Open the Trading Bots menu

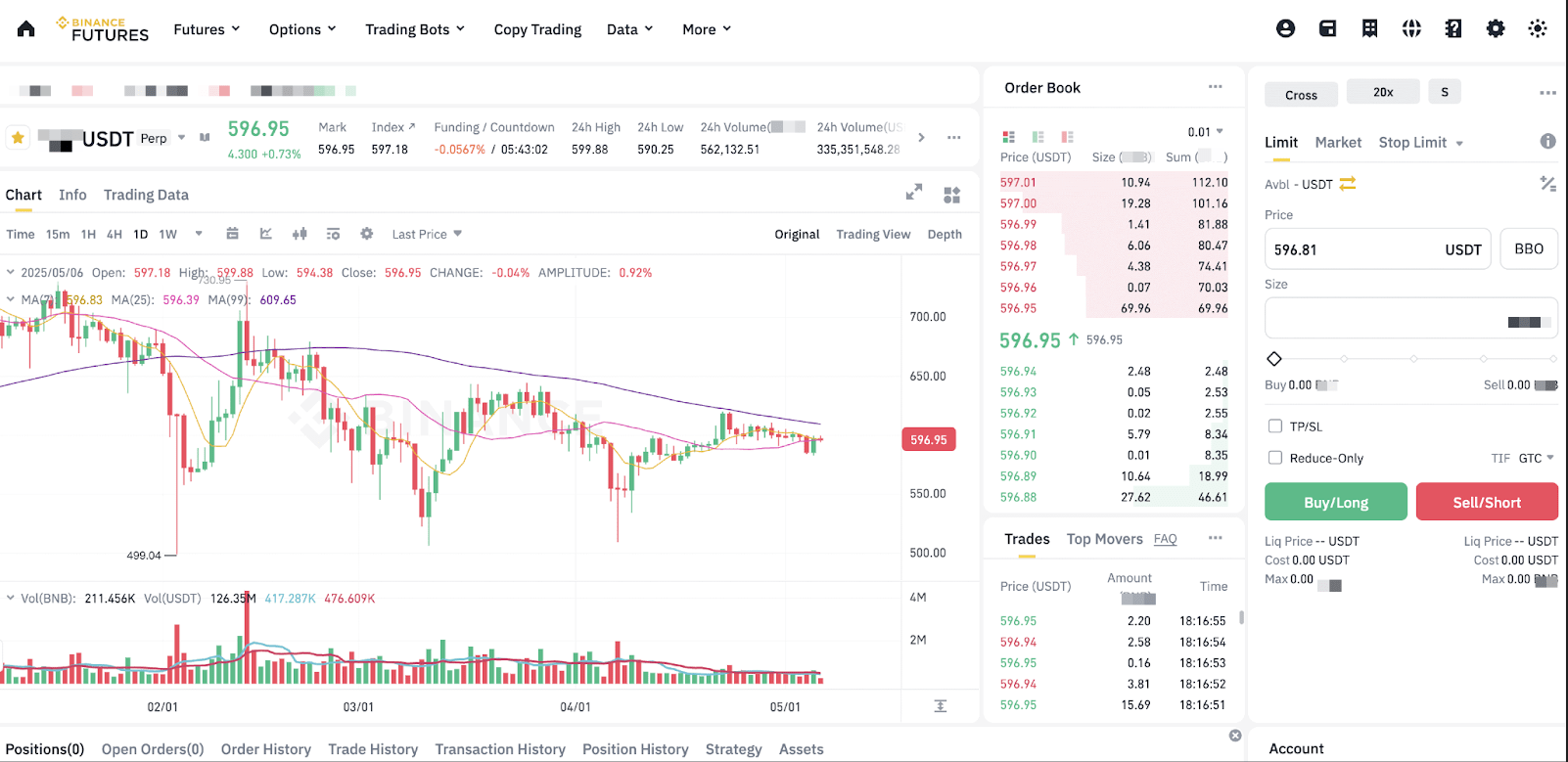(415, 29)
